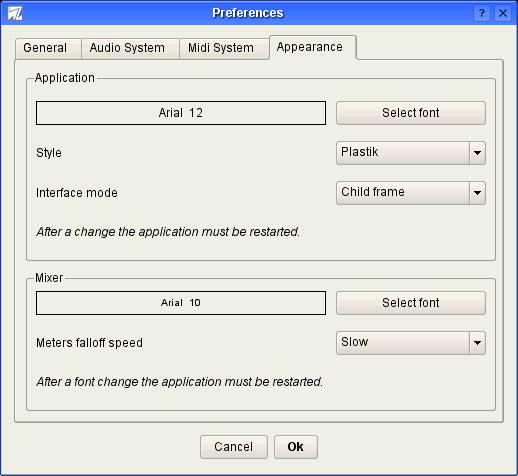Choose Select font in Mixer group
Screen dimensions: 518x476
tap(411, 303)
